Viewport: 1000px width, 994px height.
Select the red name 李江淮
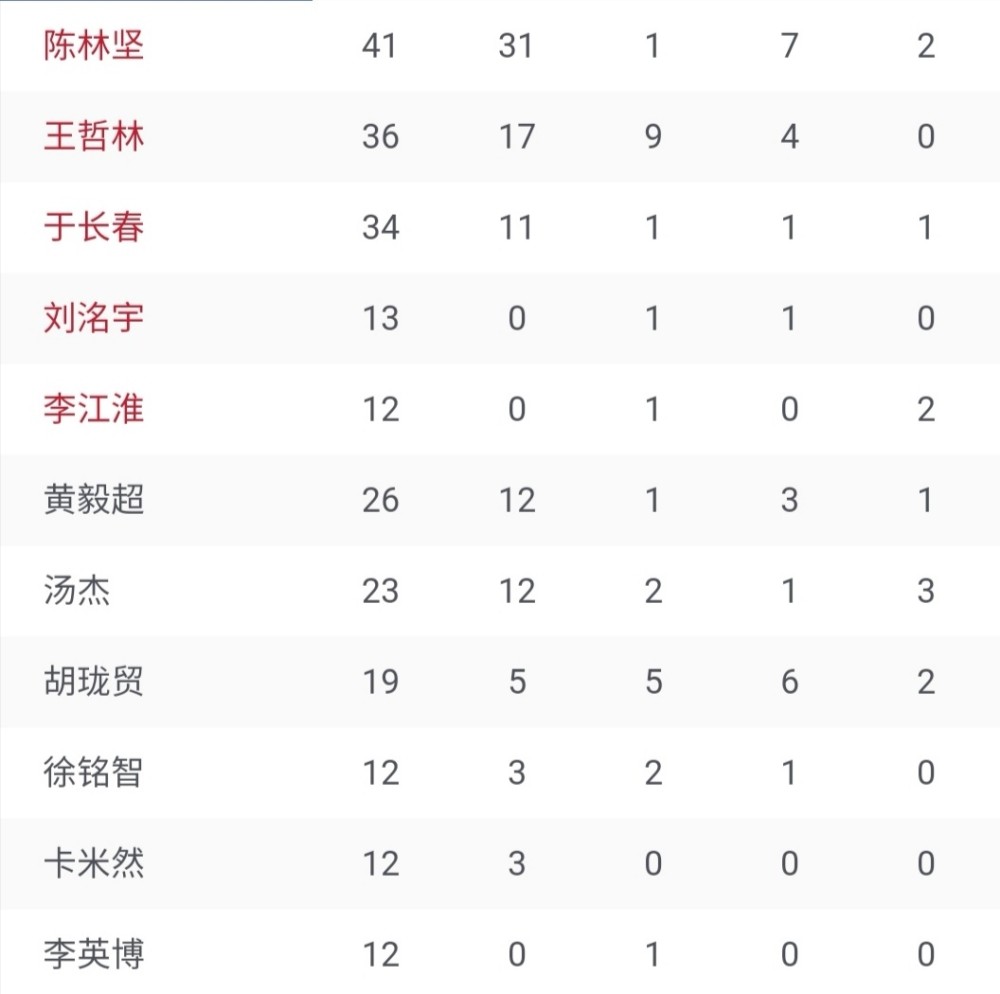94,409
